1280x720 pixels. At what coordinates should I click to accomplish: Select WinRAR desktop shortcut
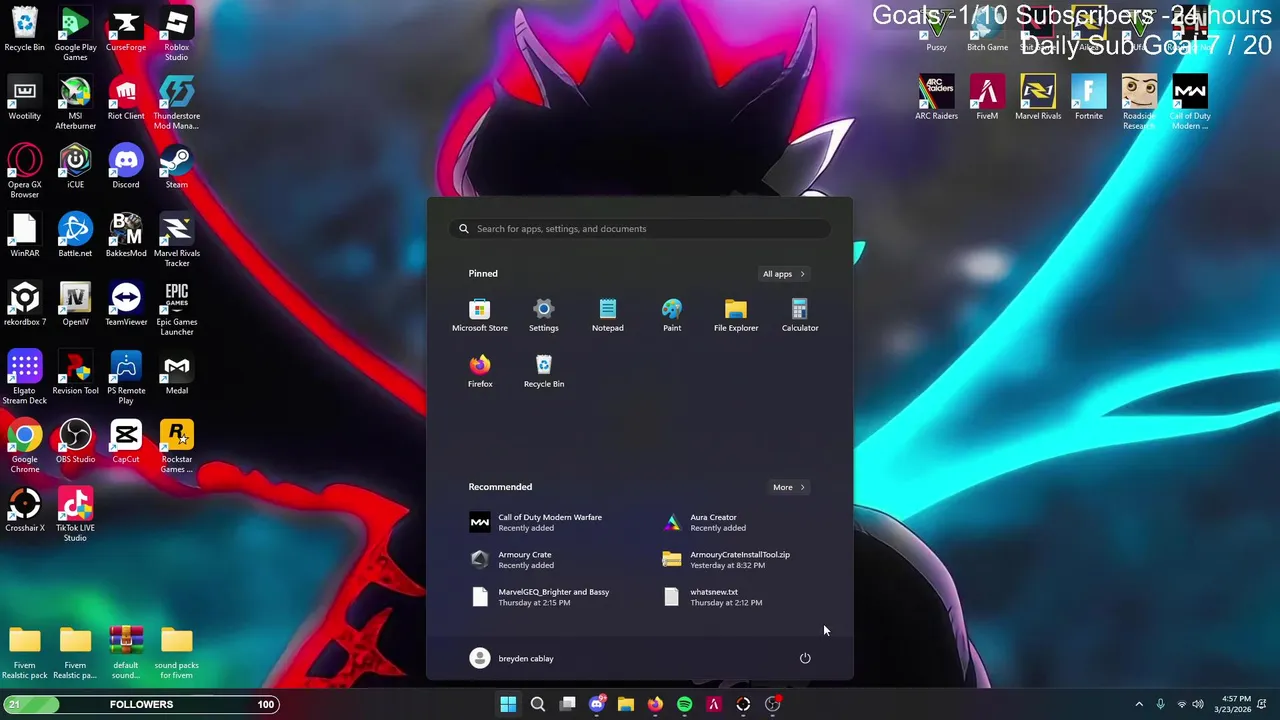(x=25, y=235)
